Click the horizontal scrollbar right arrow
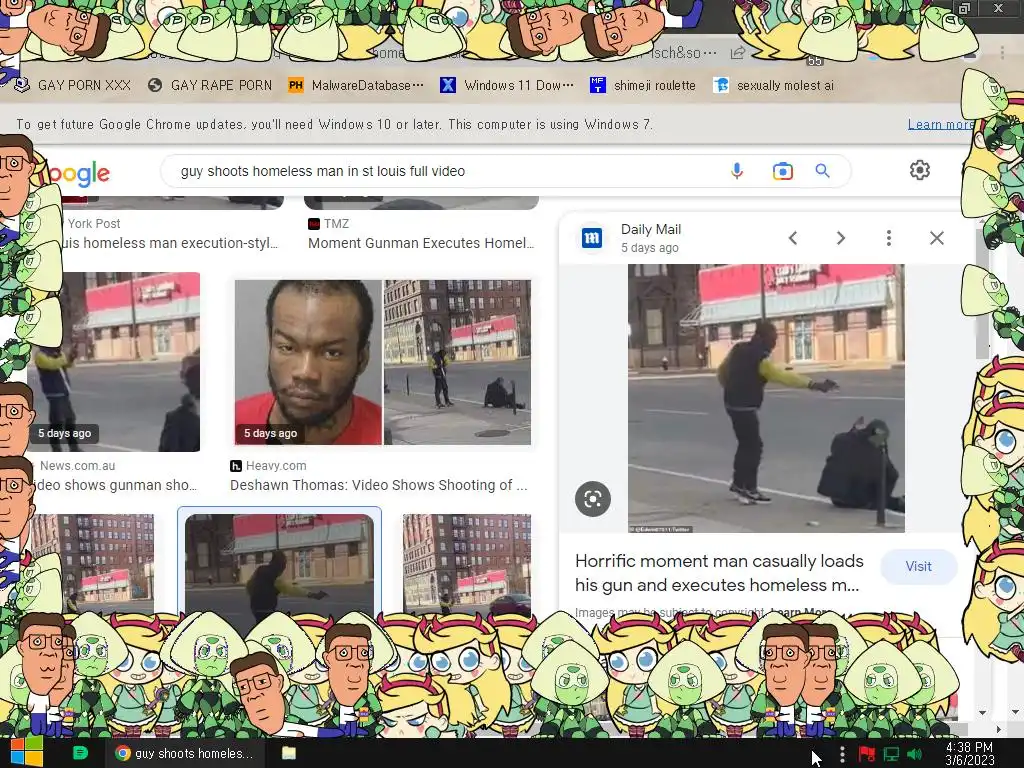Image resolution: width=1024 pixels, height=768 pixels. (999, 729)
